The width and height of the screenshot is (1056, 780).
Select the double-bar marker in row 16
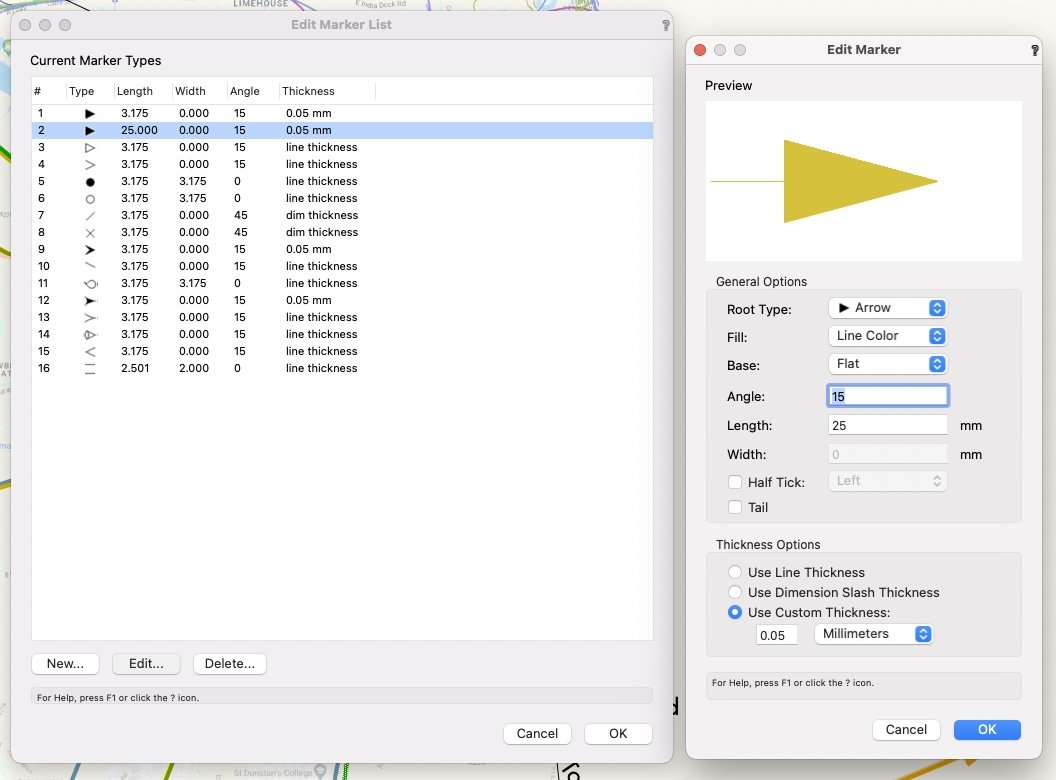coord(90,368)
